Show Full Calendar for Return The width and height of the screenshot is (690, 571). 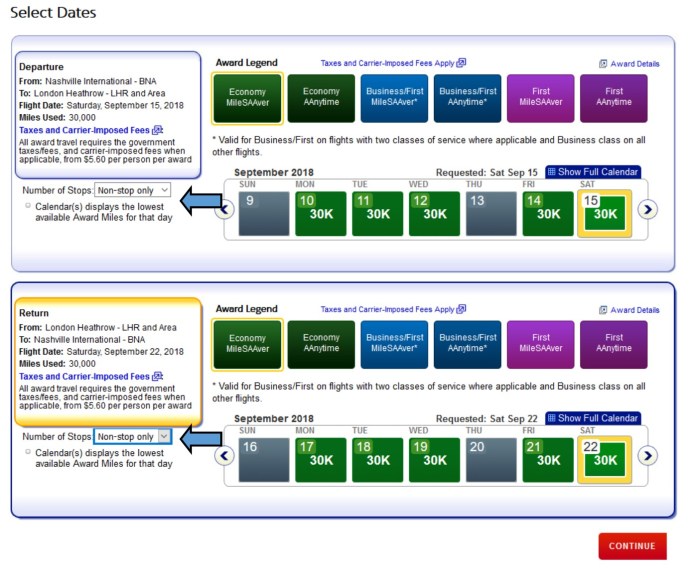pos(592,418)
